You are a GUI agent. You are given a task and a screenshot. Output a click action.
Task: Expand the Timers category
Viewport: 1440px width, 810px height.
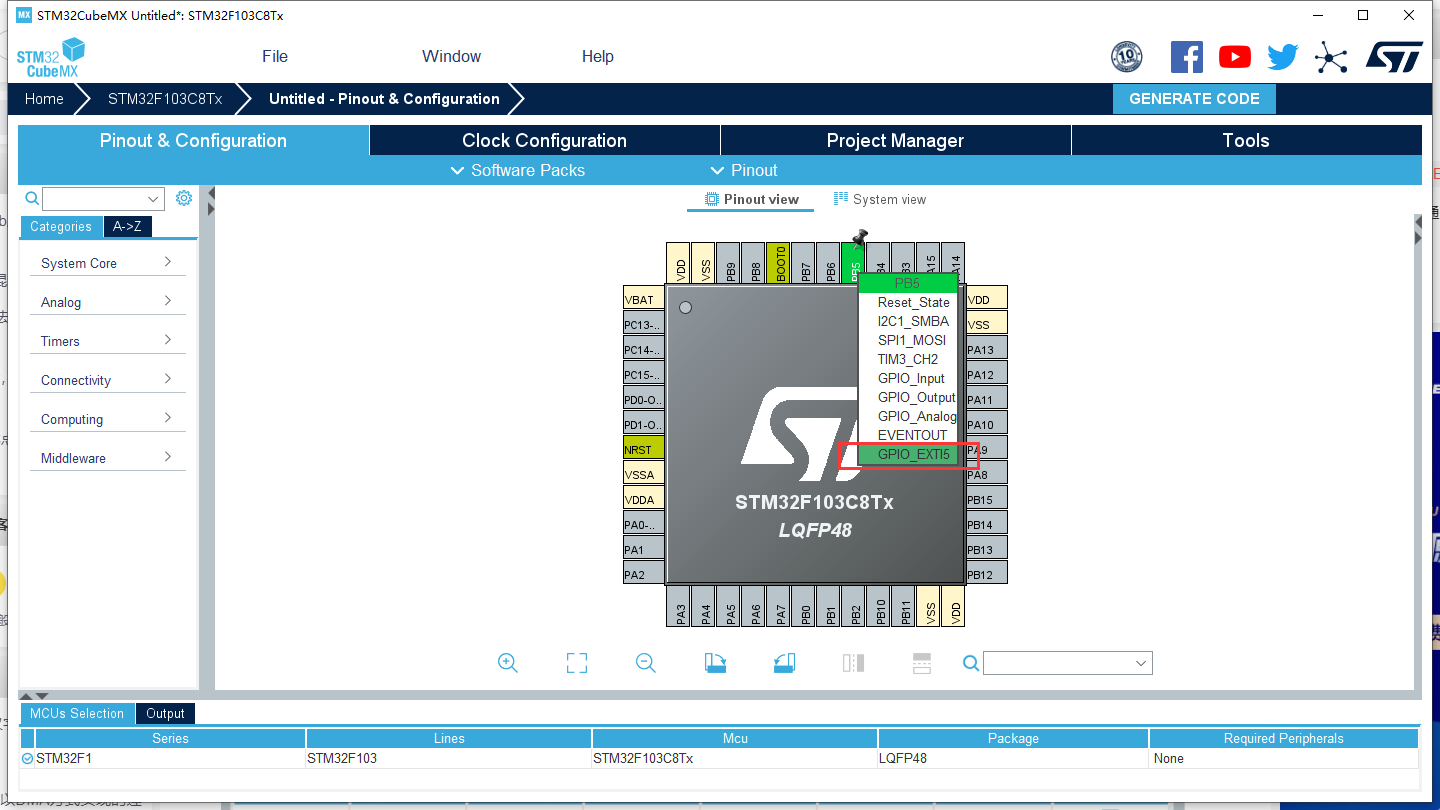pos(107,341)
